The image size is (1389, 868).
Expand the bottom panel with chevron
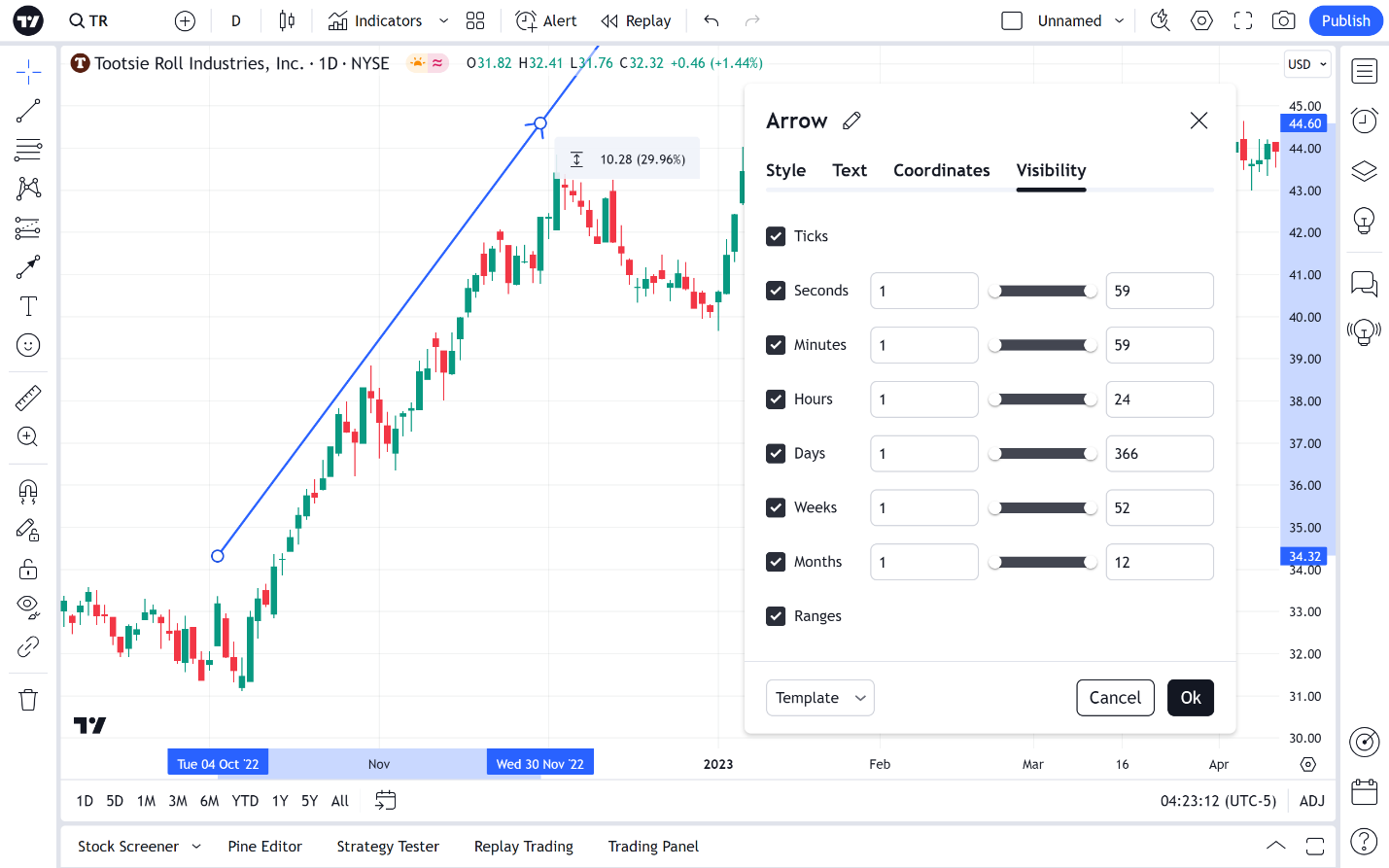(x=1276, y=846)
